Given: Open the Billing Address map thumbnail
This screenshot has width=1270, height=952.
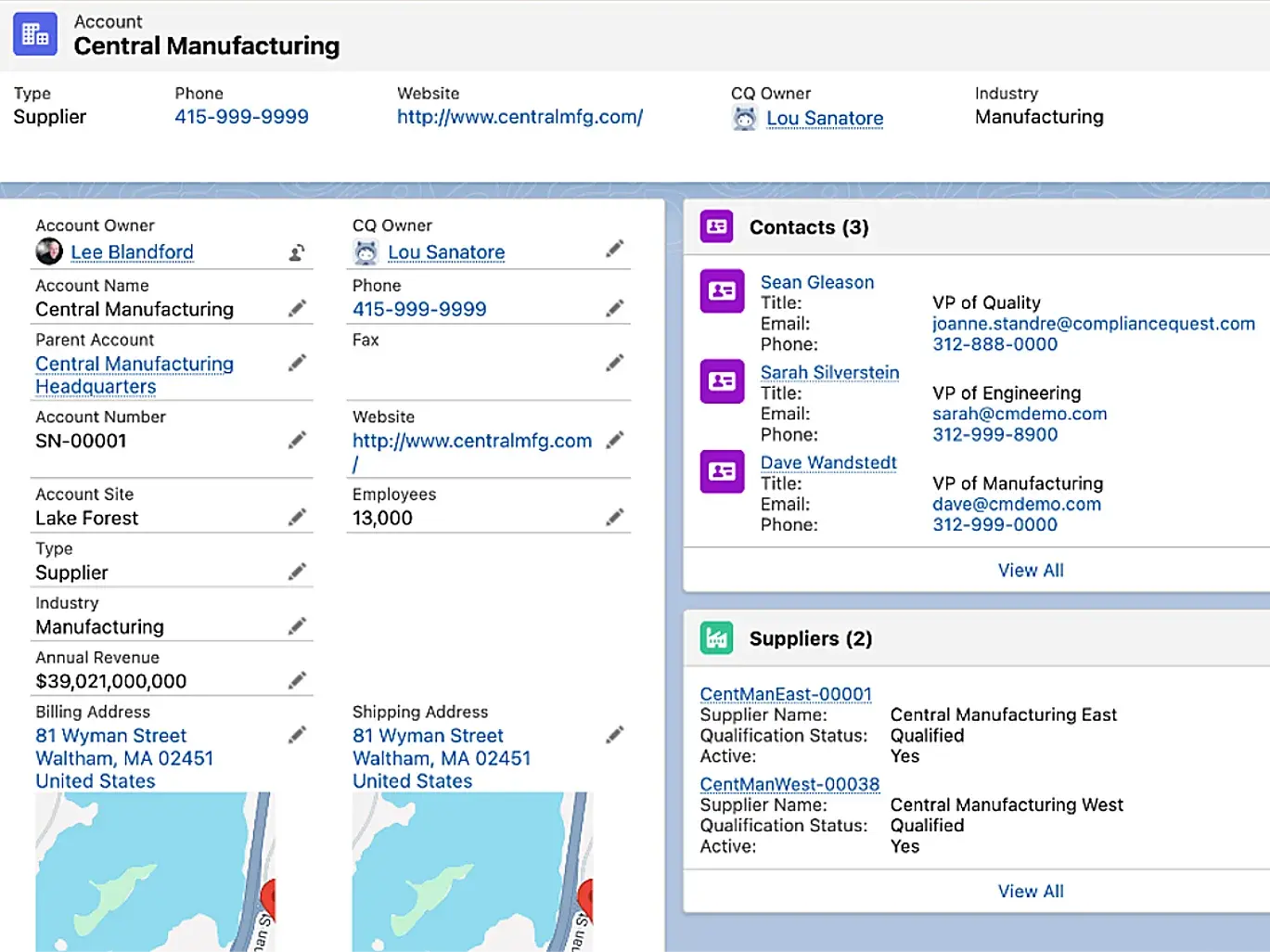Looking at the screenshot, I should click(155, 871).
